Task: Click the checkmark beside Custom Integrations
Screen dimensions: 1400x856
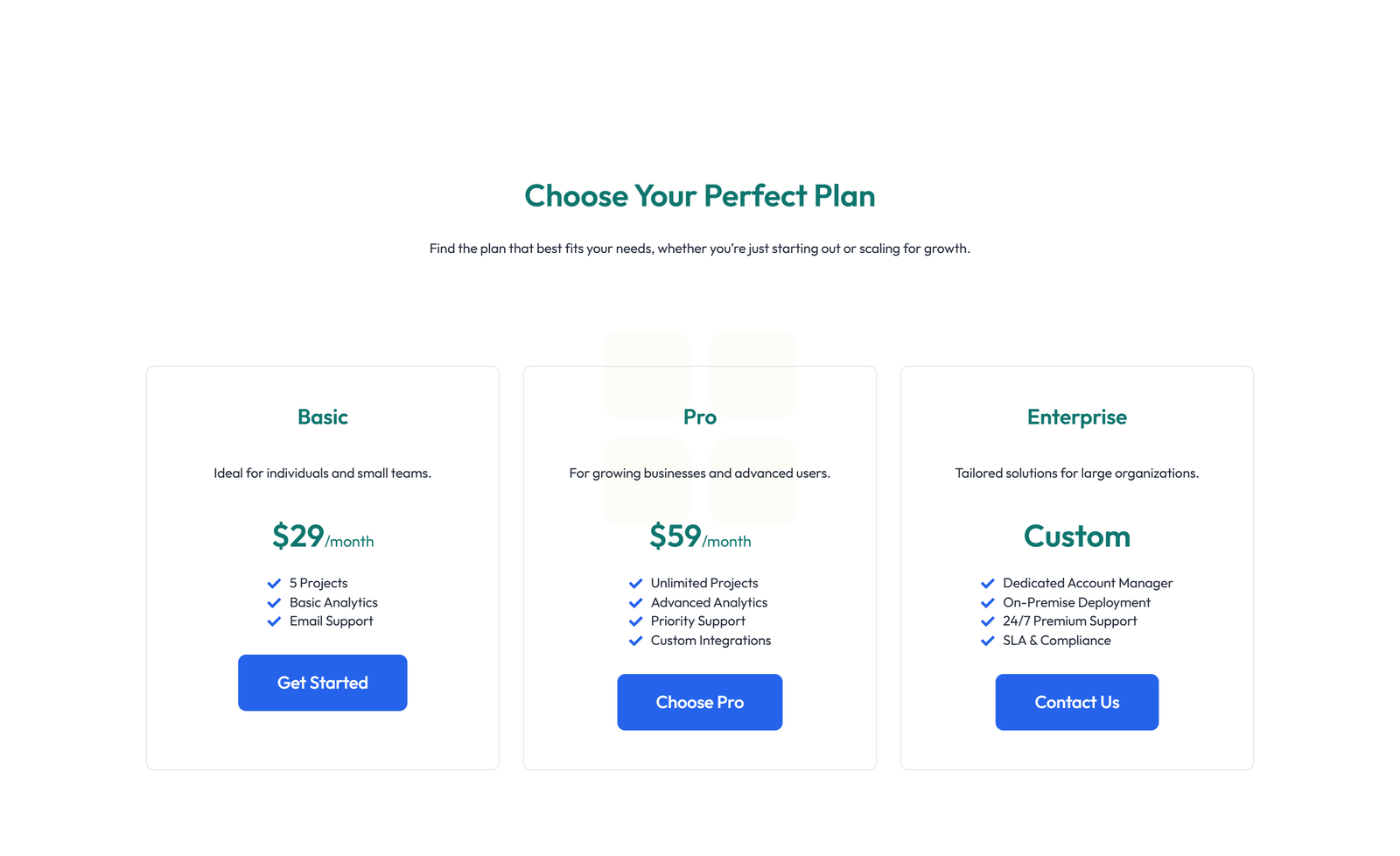Action: pos(635,641)
